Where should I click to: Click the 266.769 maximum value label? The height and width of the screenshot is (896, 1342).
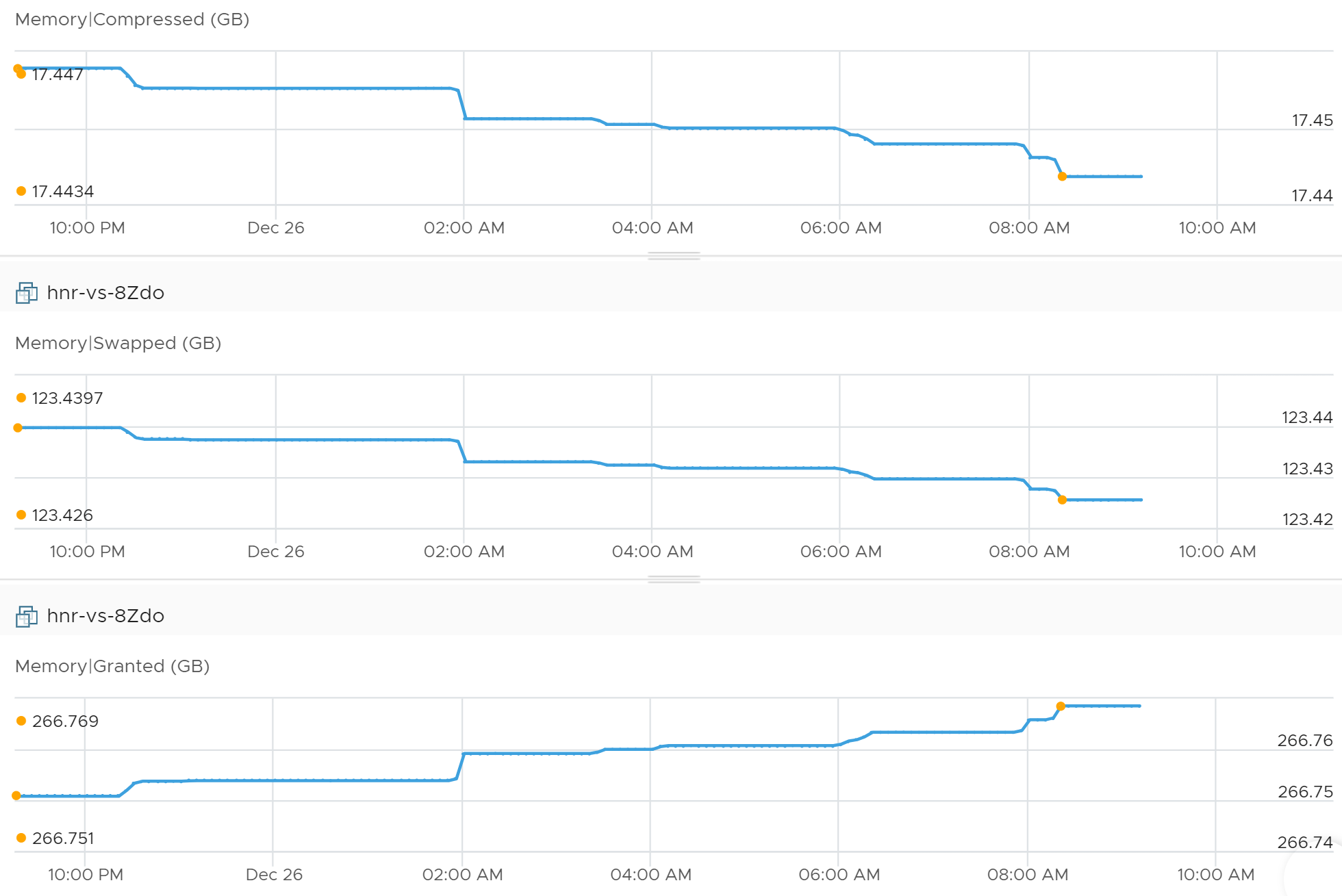(x=65, y=721)
